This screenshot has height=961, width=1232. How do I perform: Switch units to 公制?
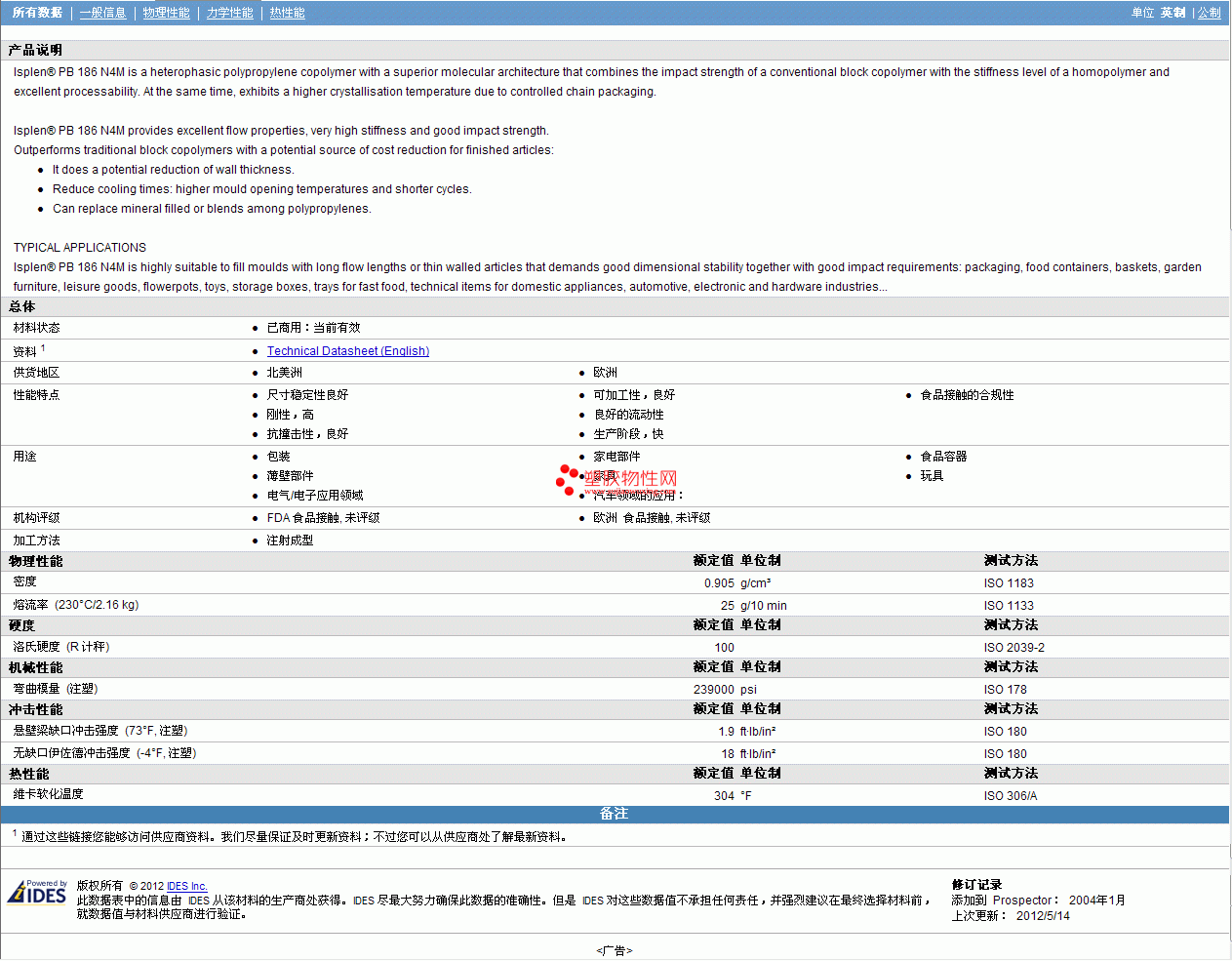tap(1210, 13)
